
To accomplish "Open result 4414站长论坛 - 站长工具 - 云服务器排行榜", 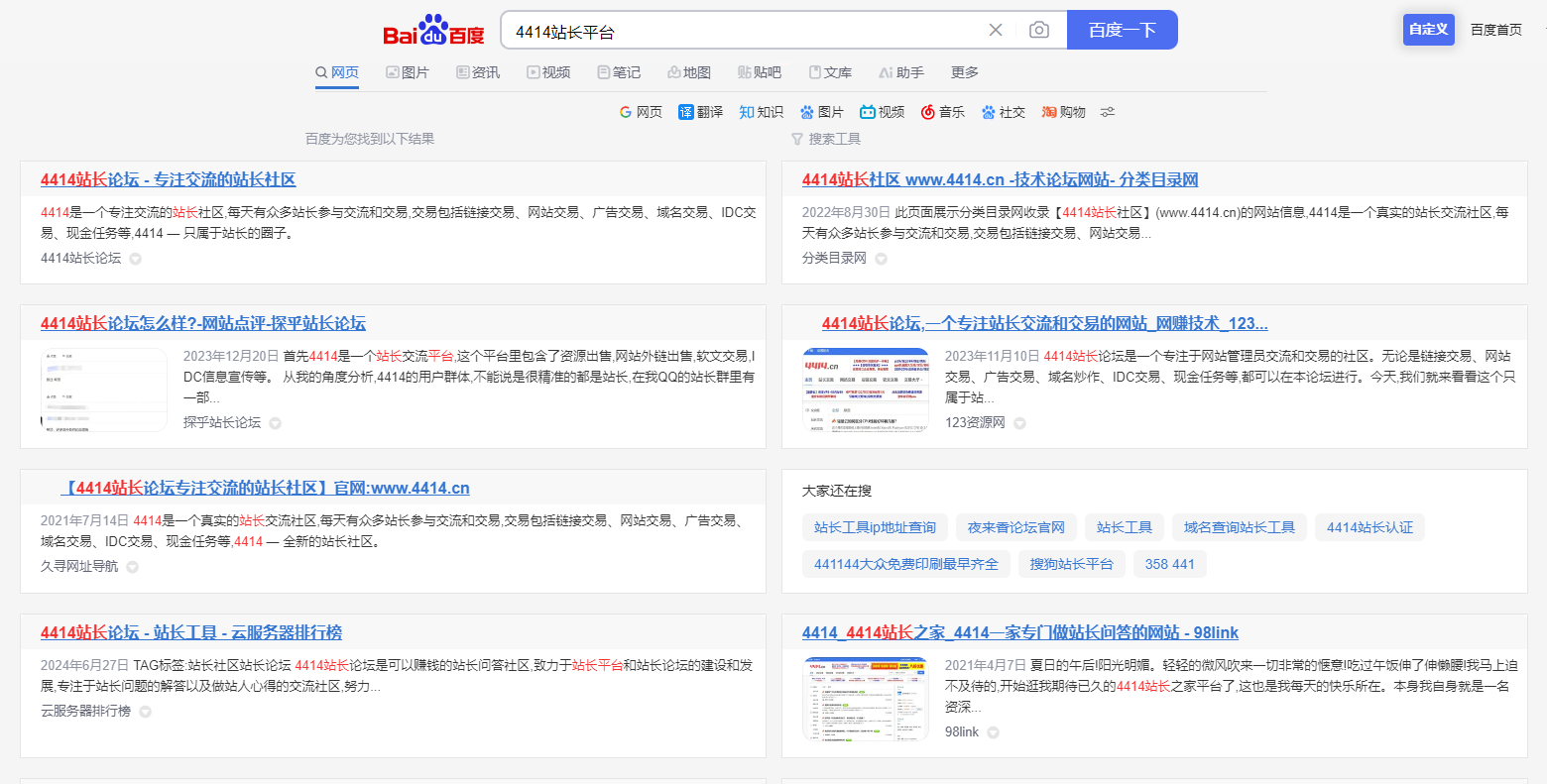I will [191, 632].
